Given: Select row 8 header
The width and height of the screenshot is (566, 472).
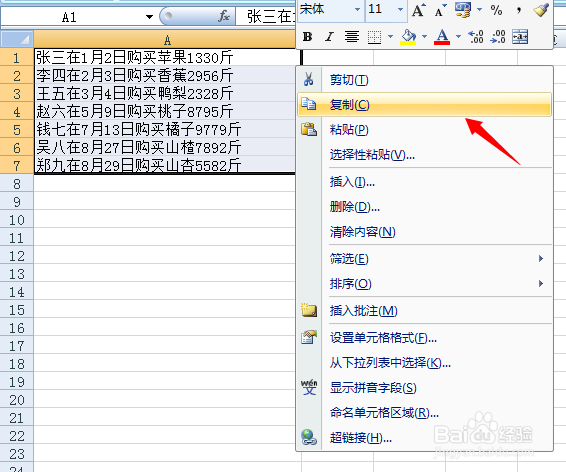Looking at the screenshot, I should tap(17, 184).
